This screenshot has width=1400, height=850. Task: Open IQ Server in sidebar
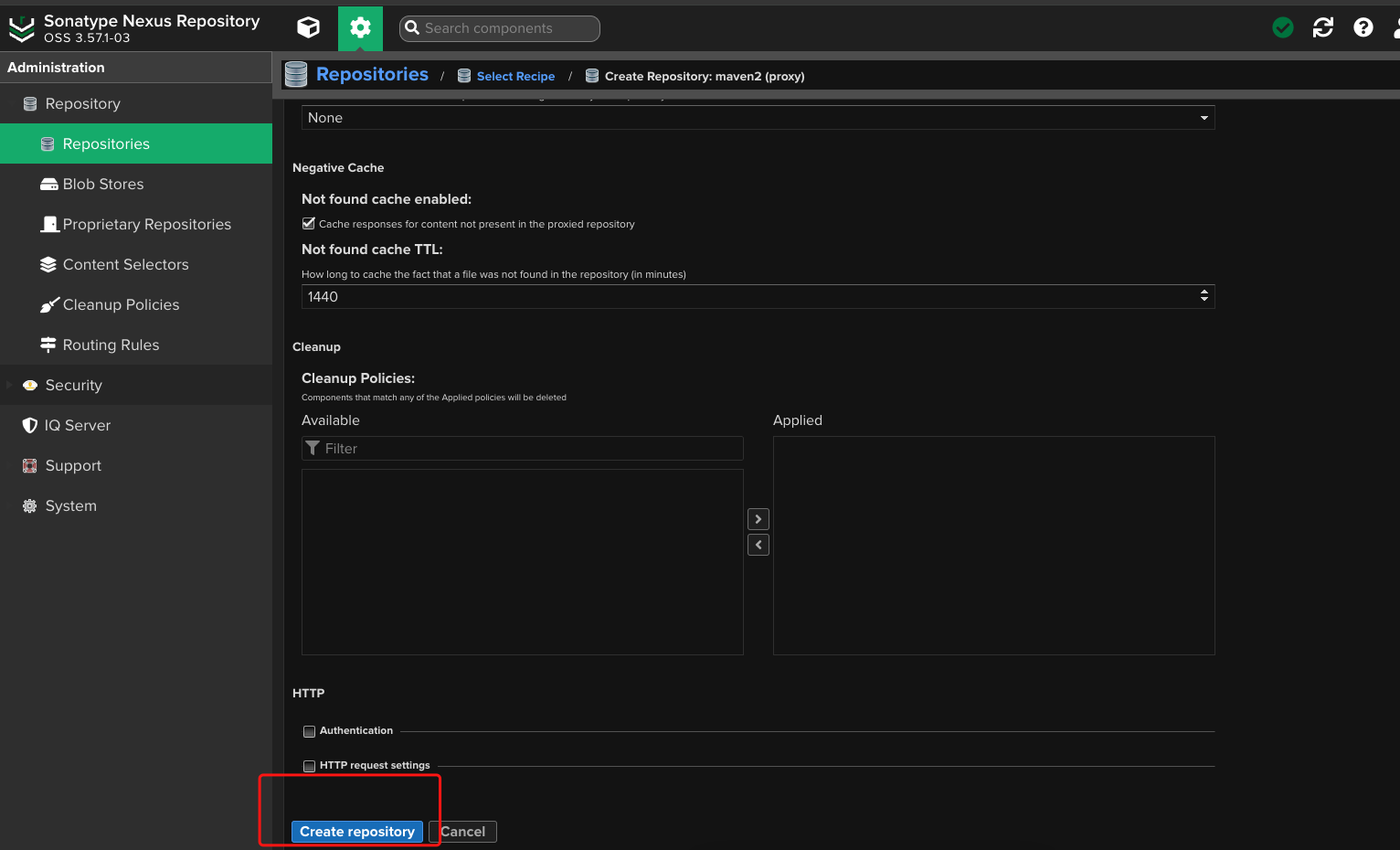[x=136, y=425]
